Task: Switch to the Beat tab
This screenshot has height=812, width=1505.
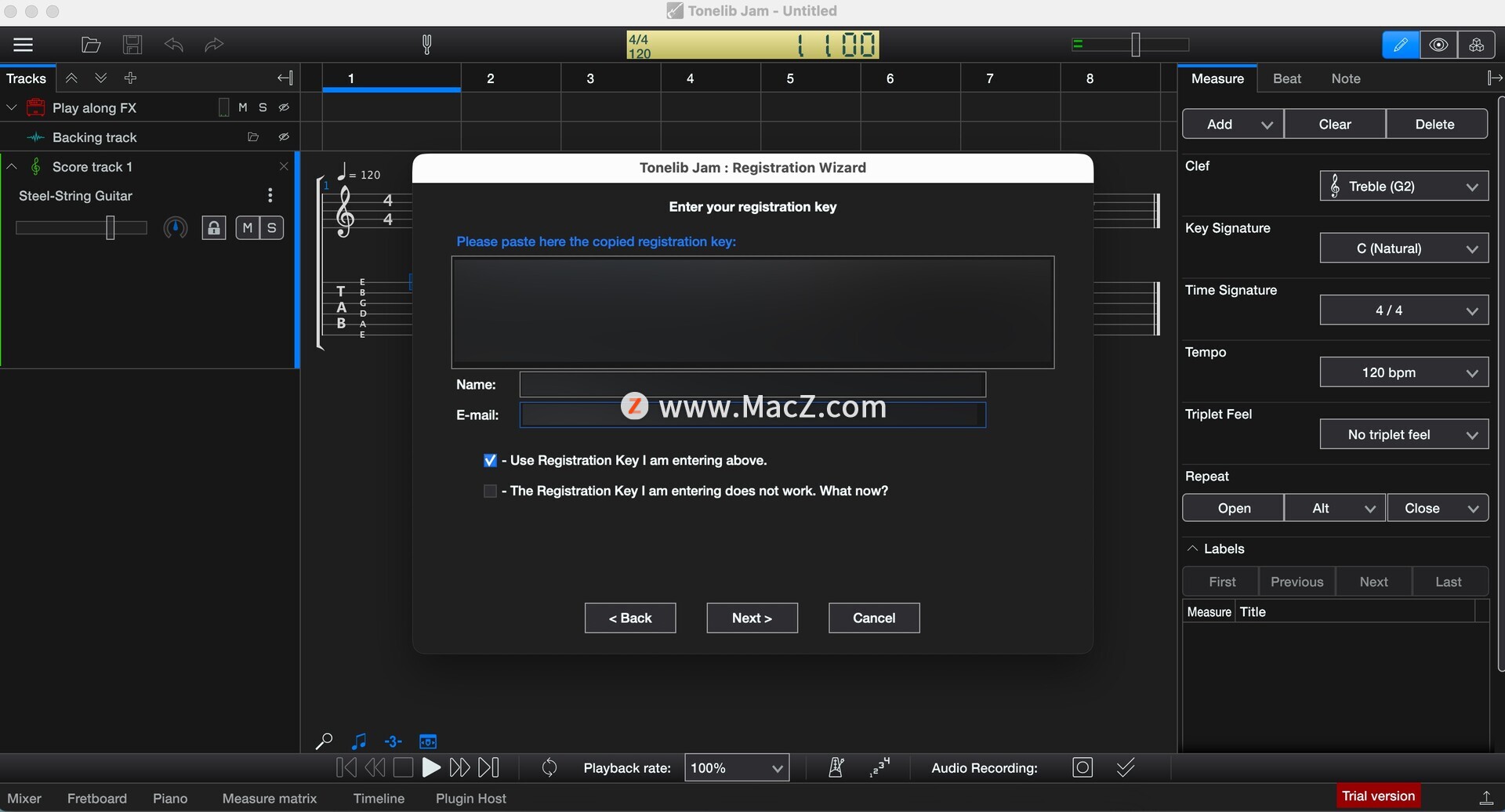Action: pos(1286,78)
